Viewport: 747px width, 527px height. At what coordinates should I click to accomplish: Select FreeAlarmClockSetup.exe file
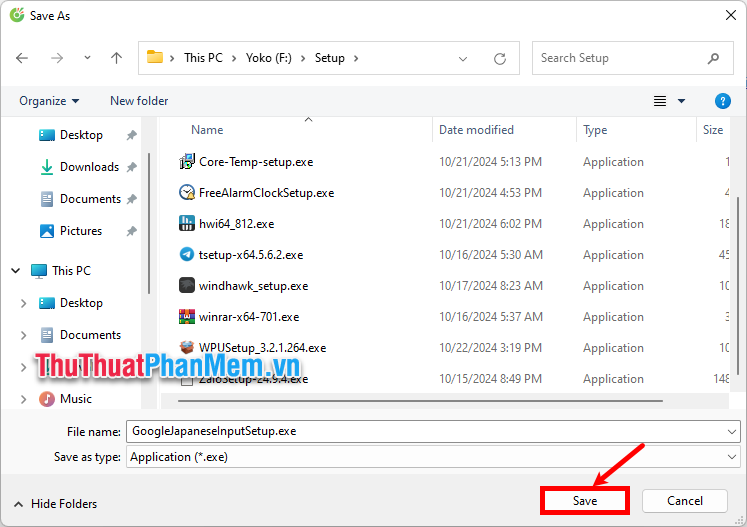[x=266, y=193]
